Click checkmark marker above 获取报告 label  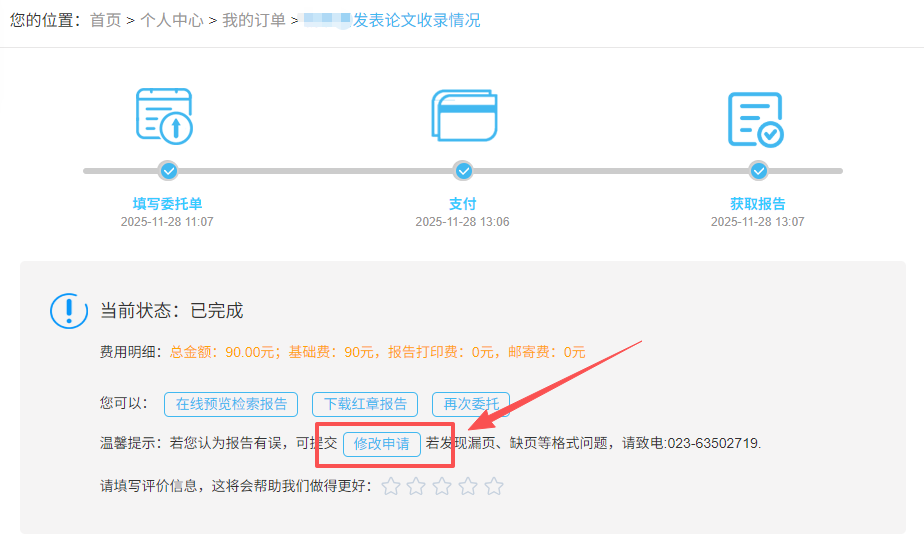pos(758,171)
